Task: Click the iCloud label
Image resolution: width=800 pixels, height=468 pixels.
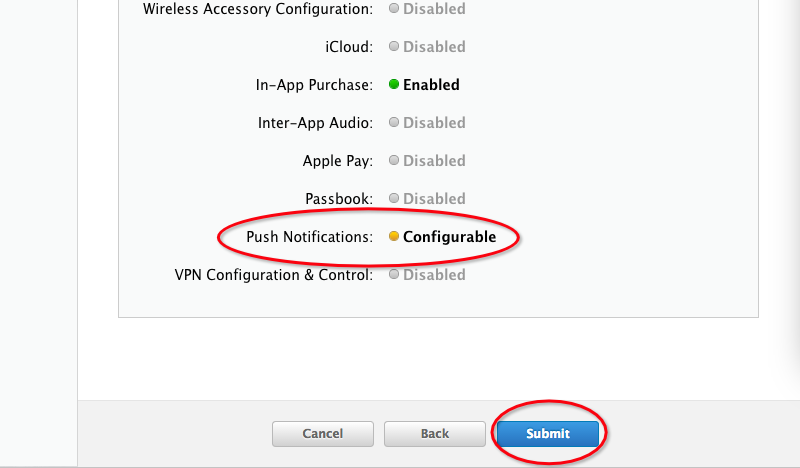Action: pyautogui.click(x=349, y=47)
